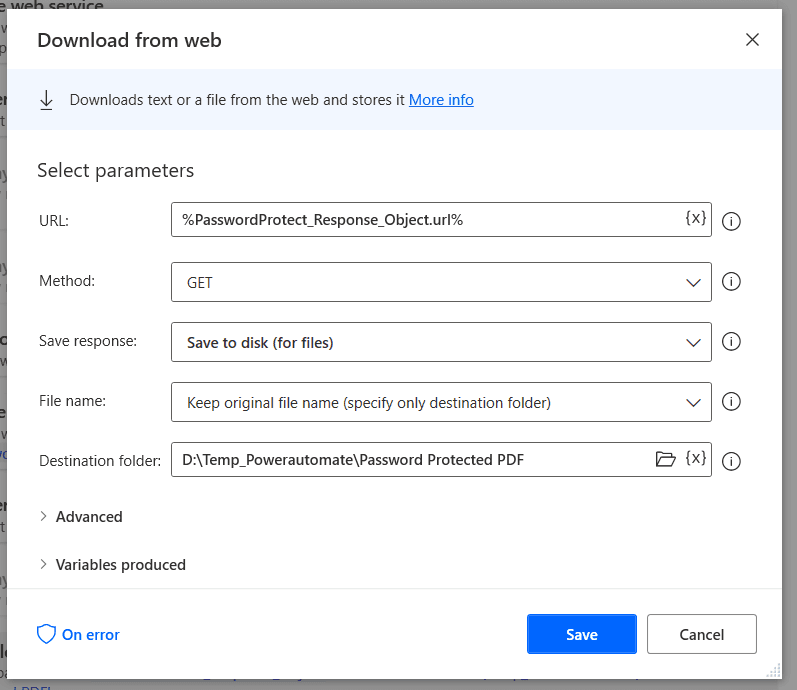This screenshot has height=690, width=797.
Task: Open the More info link
Action: 441,100
